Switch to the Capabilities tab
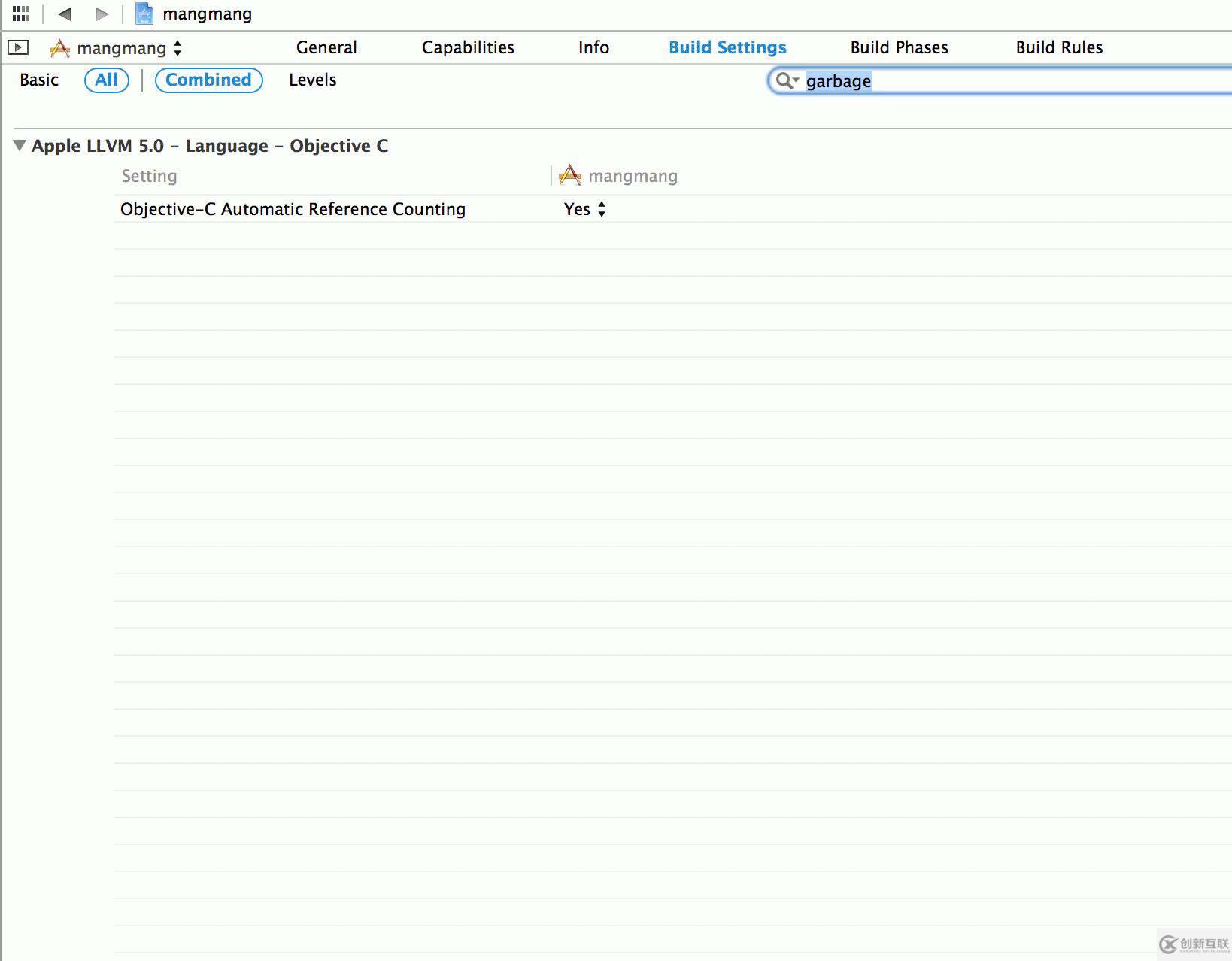The height and width of the screenshot is (961, 1232). (468, 47)
